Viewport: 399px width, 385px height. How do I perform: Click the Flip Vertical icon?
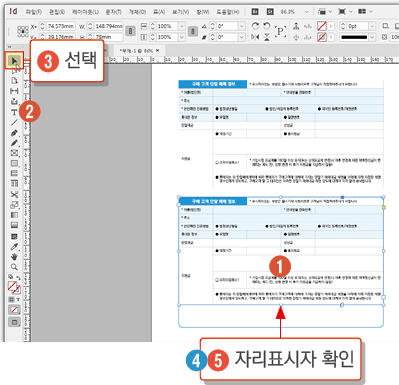267,37
